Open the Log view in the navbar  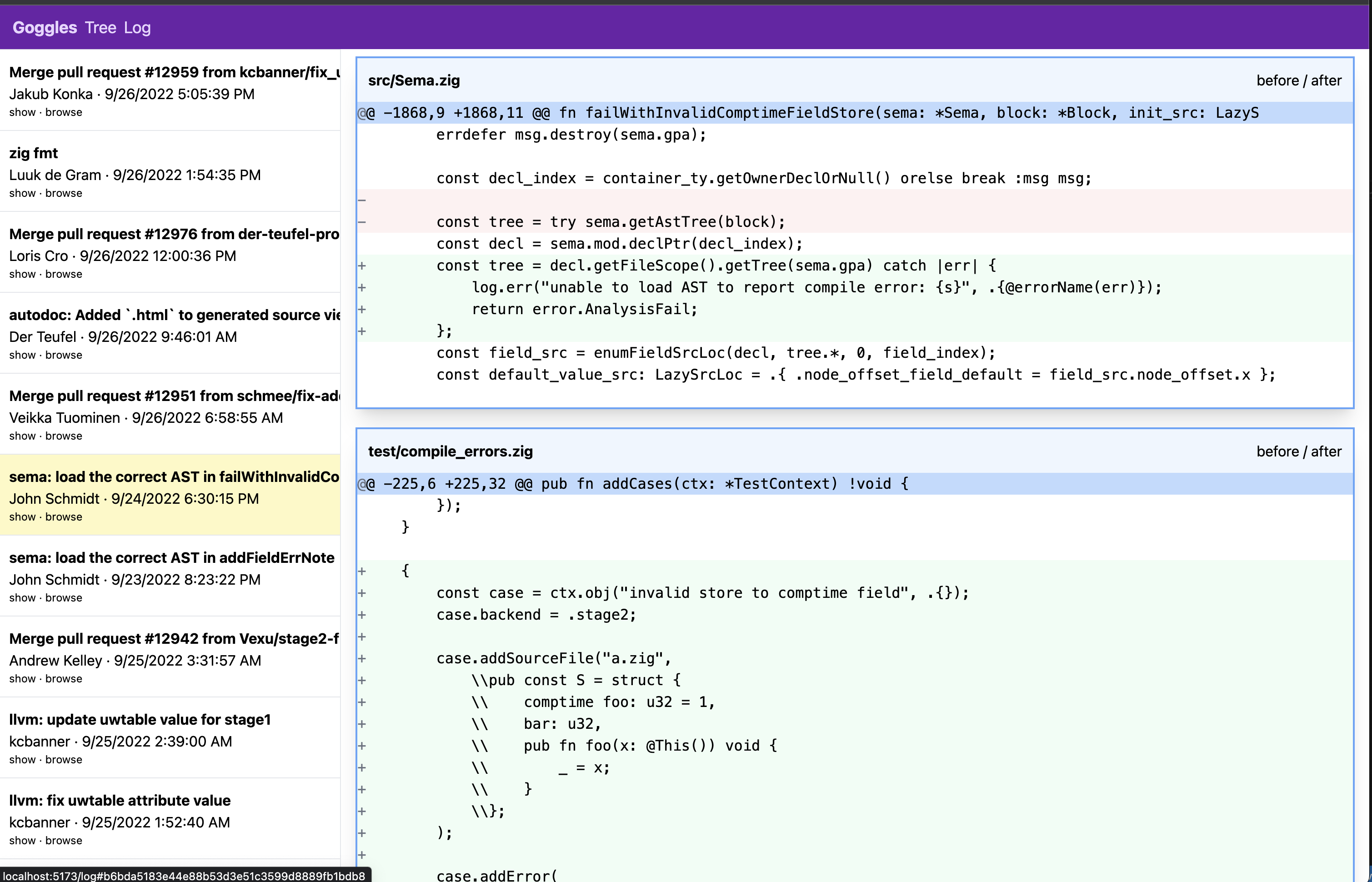[x=137, y=27]
